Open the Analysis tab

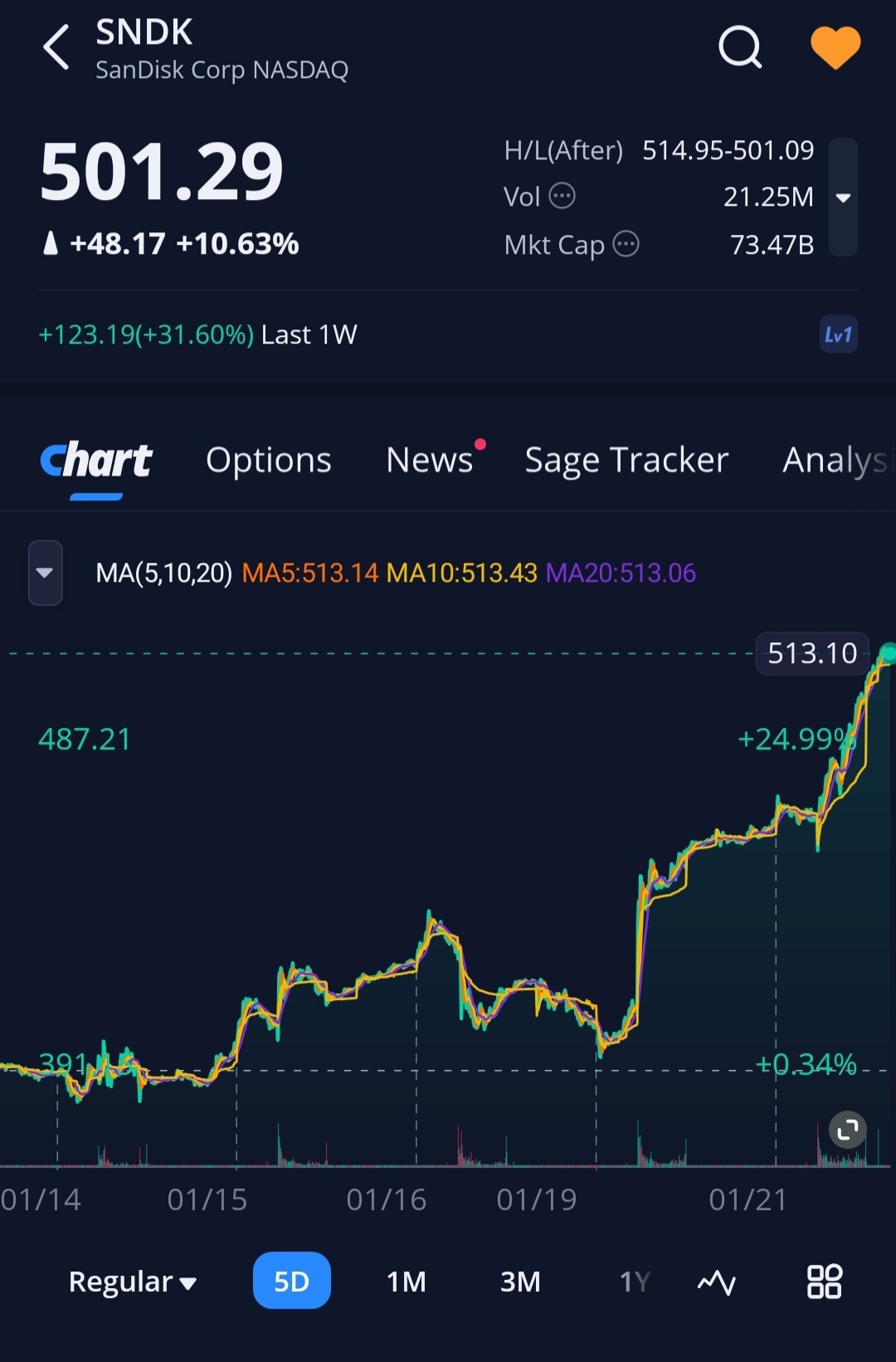[x=838, y=461]
